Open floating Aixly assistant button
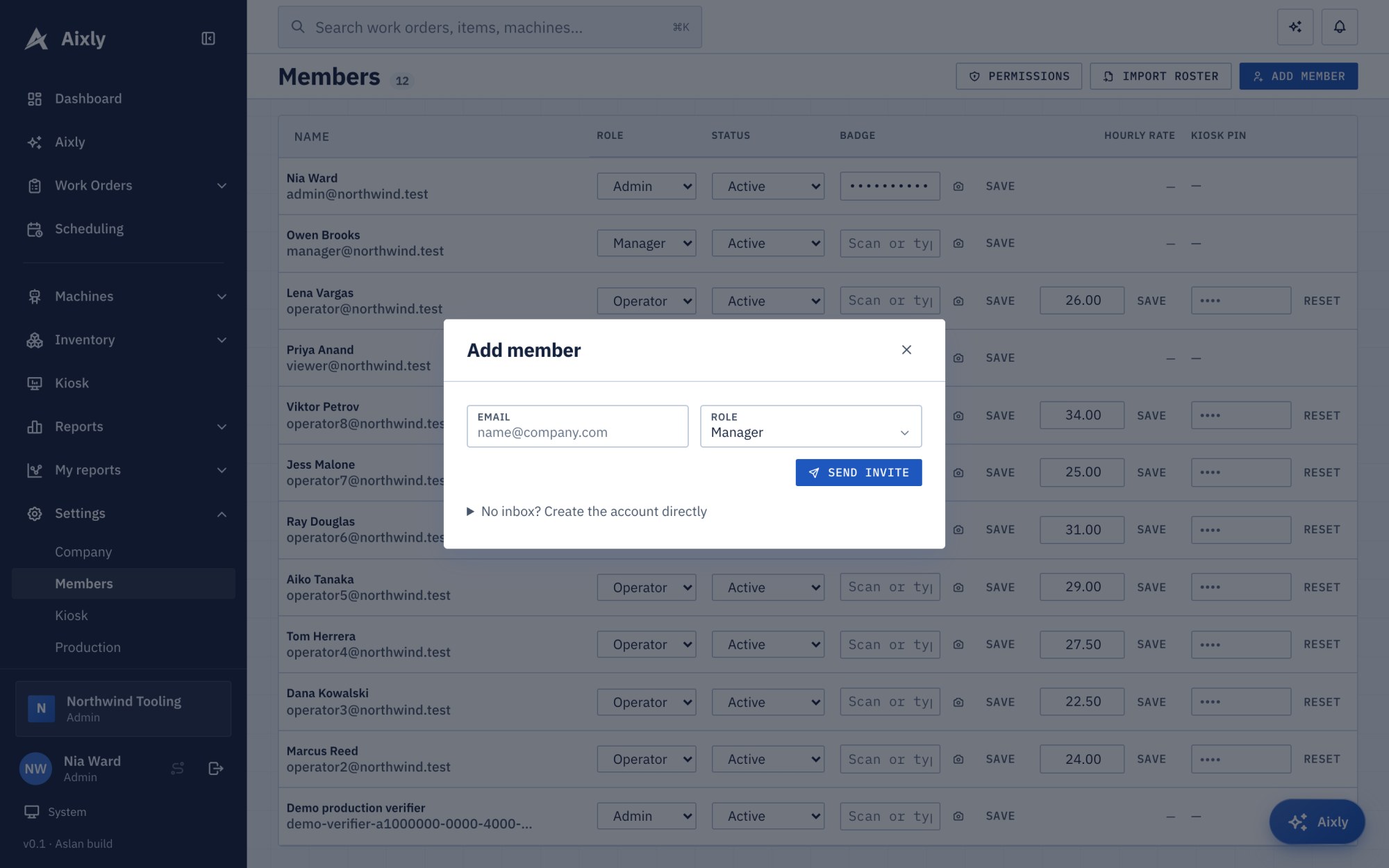The width and height of the screenshot is (1389, 868). [x=1317, y=821]
